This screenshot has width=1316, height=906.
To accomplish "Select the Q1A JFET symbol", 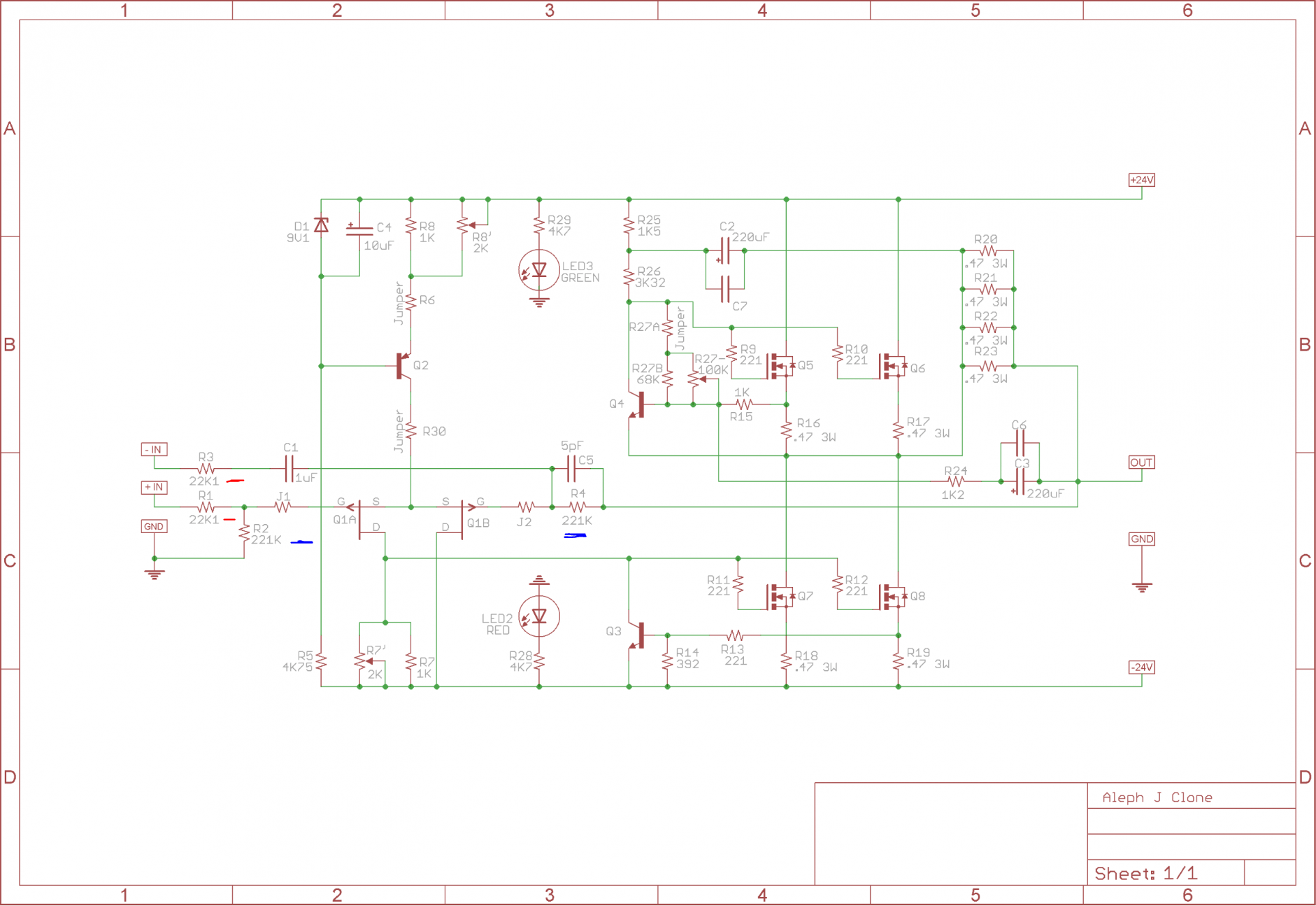I will click(x=366, y=519).
